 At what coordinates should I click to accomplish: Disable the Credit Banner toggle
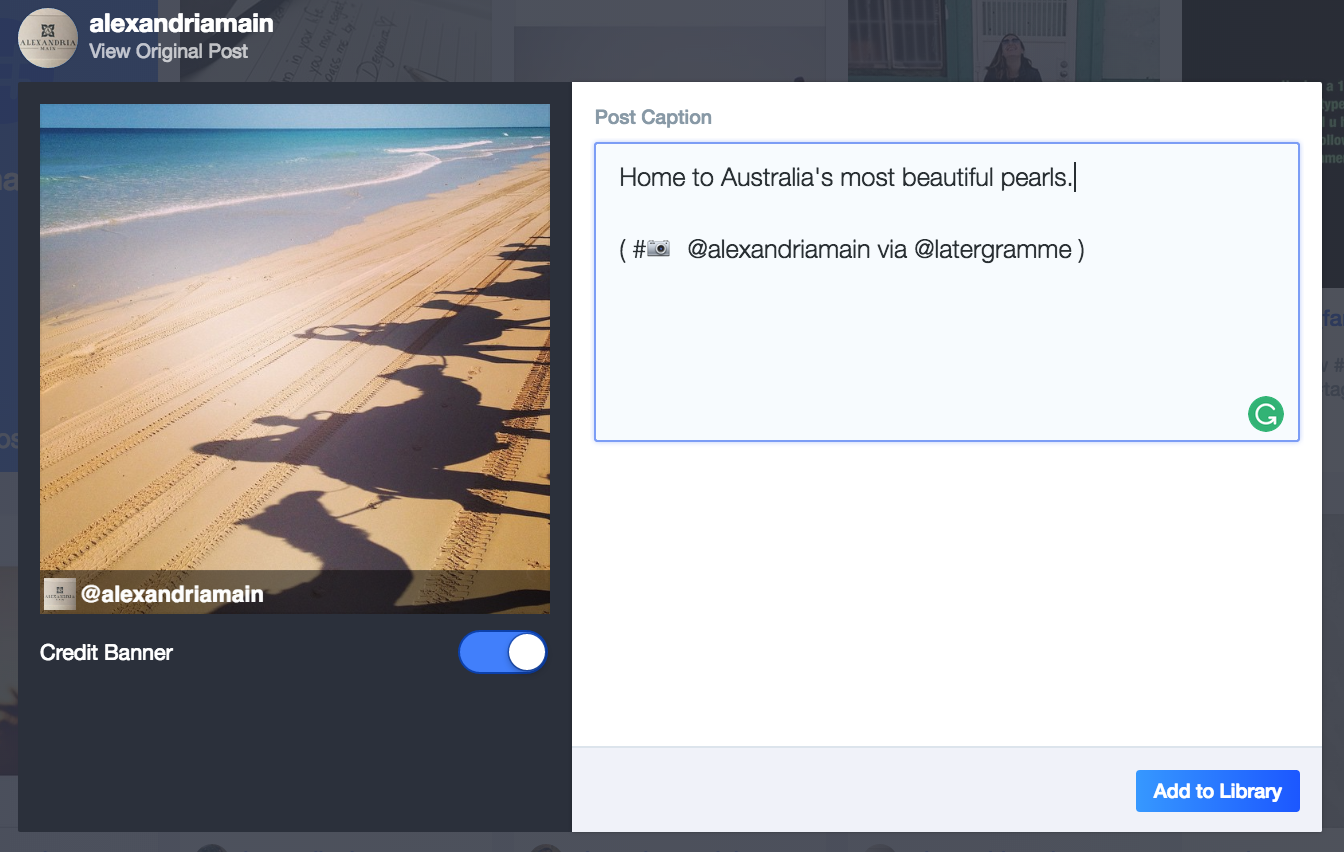[503, 652]
